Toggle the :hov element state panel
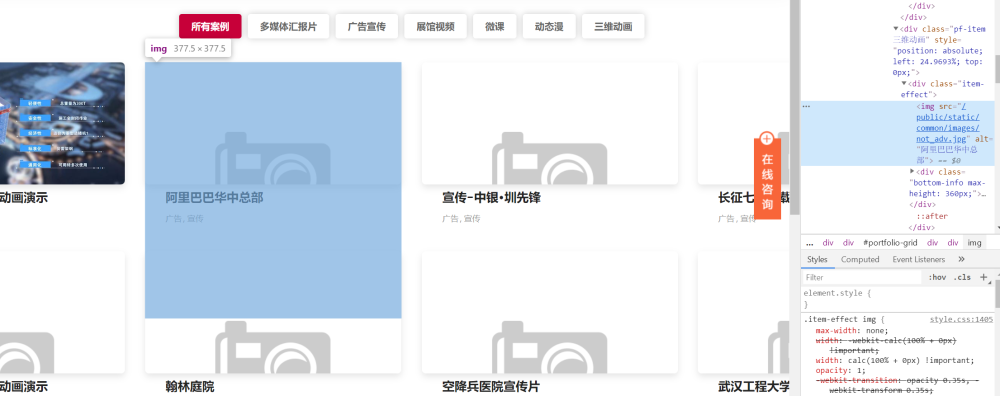1000x396 pixels. (937, 277)
